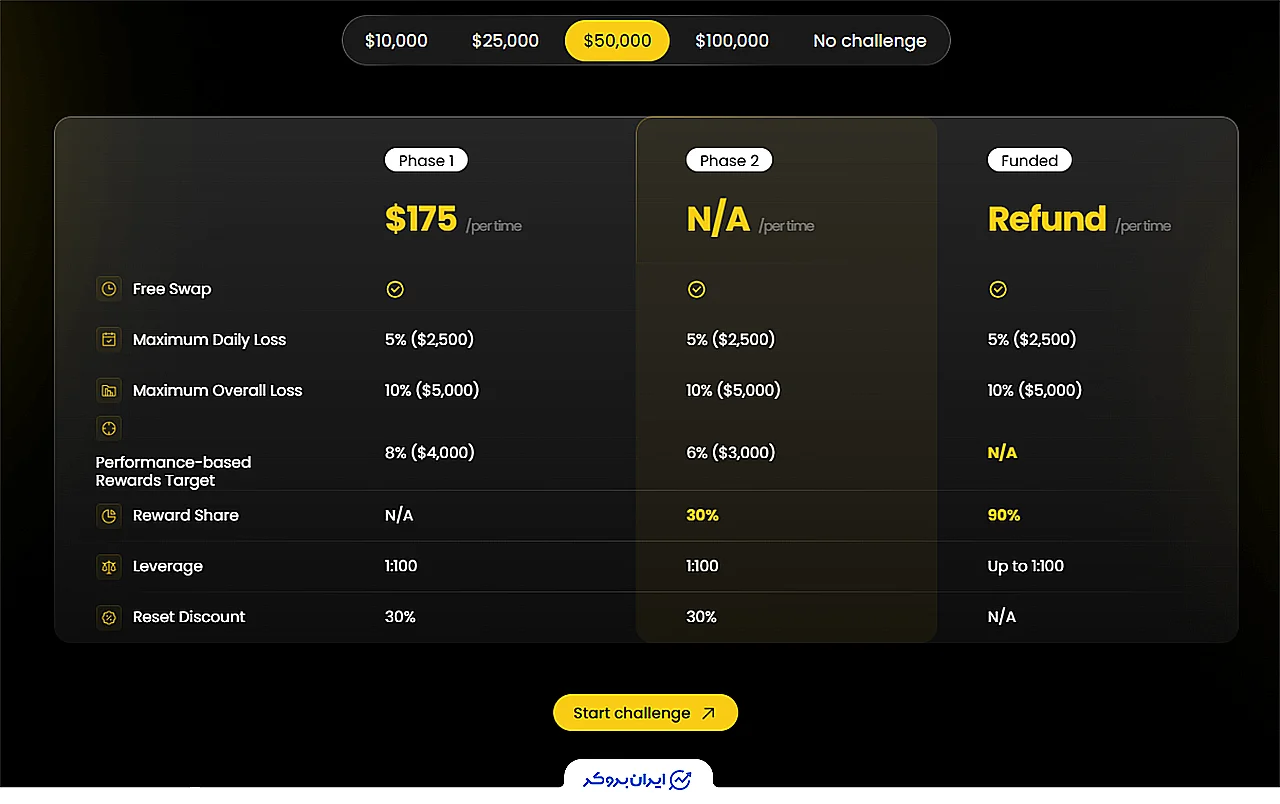Click the Iran Broker logo at the bottom
The image size is (1280, 804).
coord(638,779)
